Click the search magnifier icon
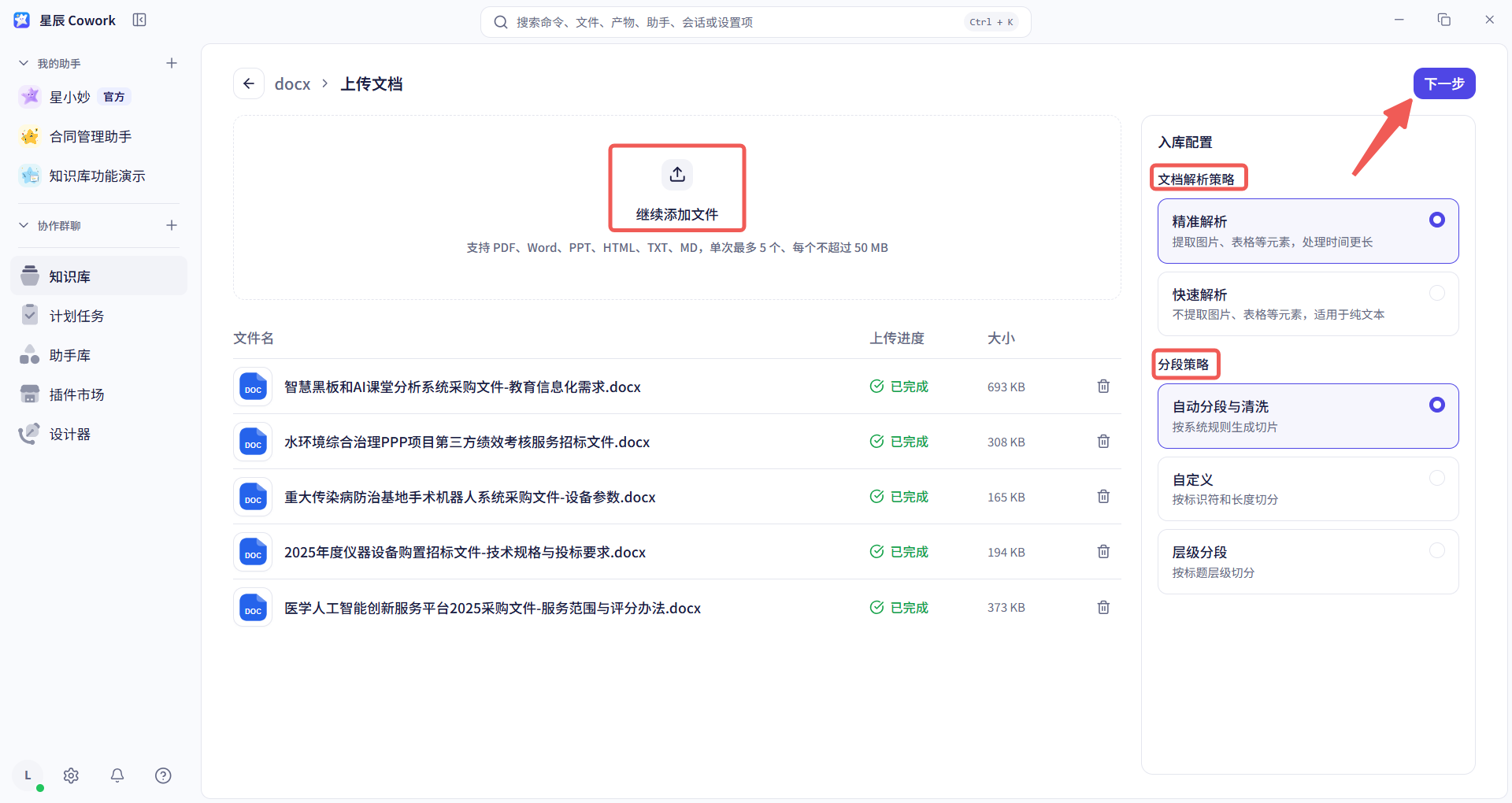Viewport: 1512px width, 803px height. point(501,22)
